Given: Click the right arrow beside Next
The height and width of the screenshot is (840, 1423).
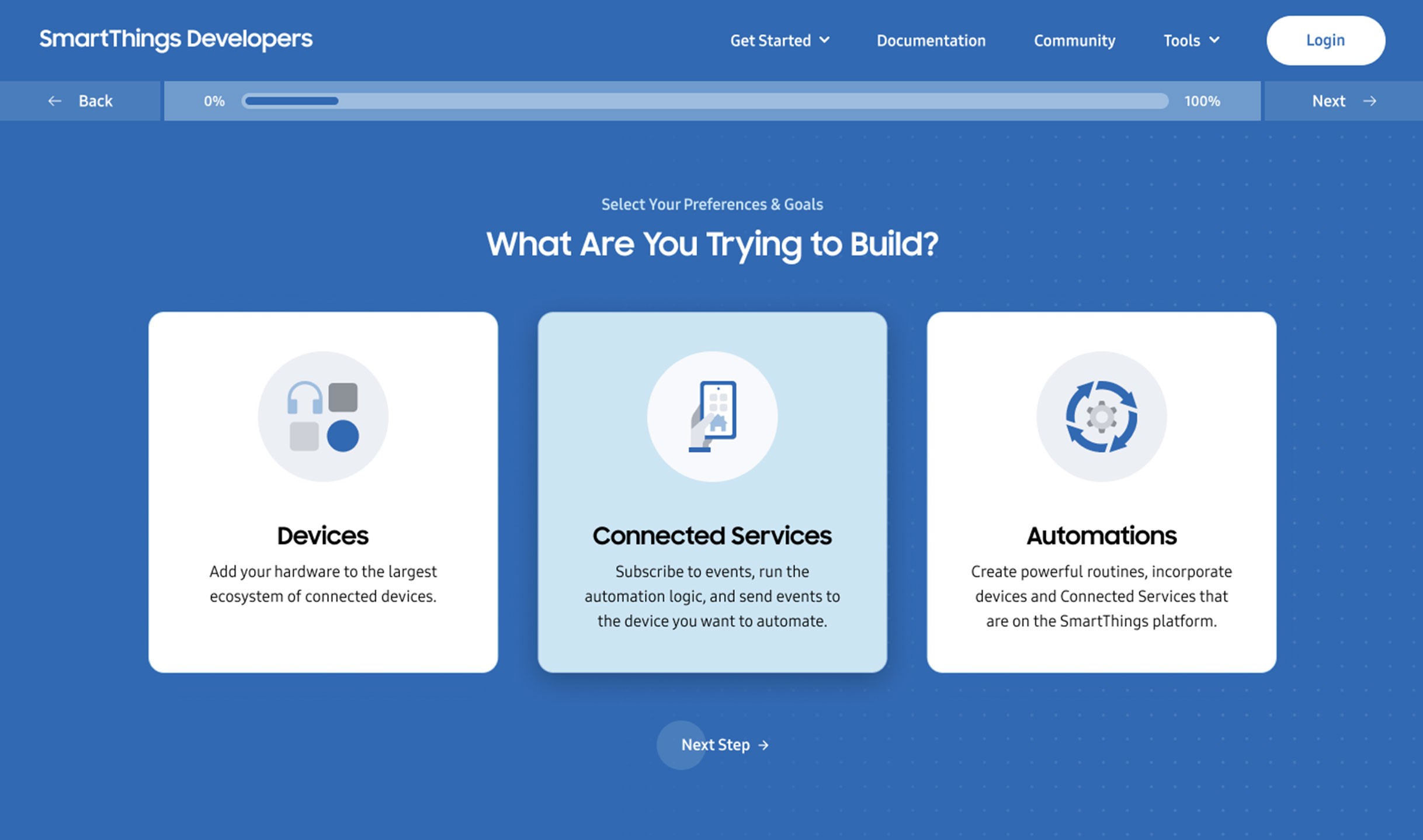Looking at the screenshot, I should point(1369,101).
